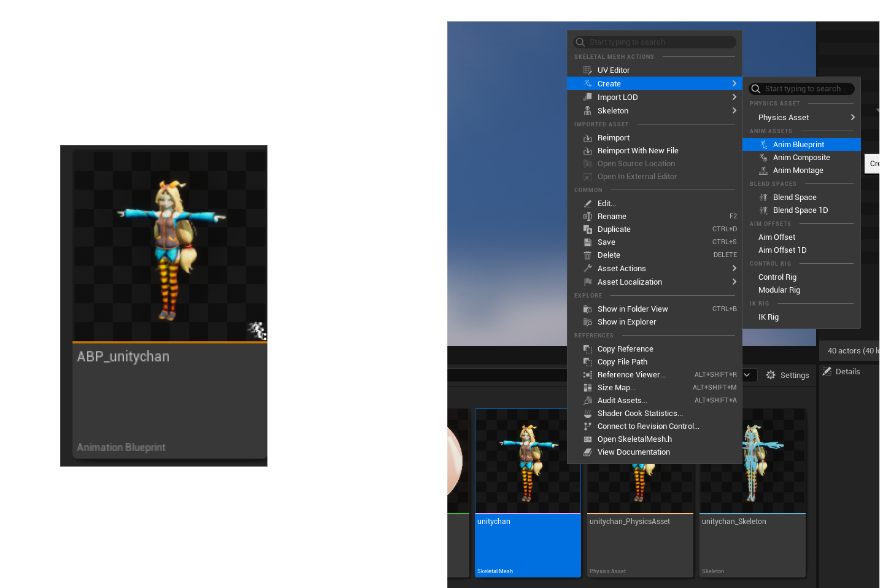Click the Asset Localization flag icon
Viewport: 886px width, 588px height.
point(587,282)
